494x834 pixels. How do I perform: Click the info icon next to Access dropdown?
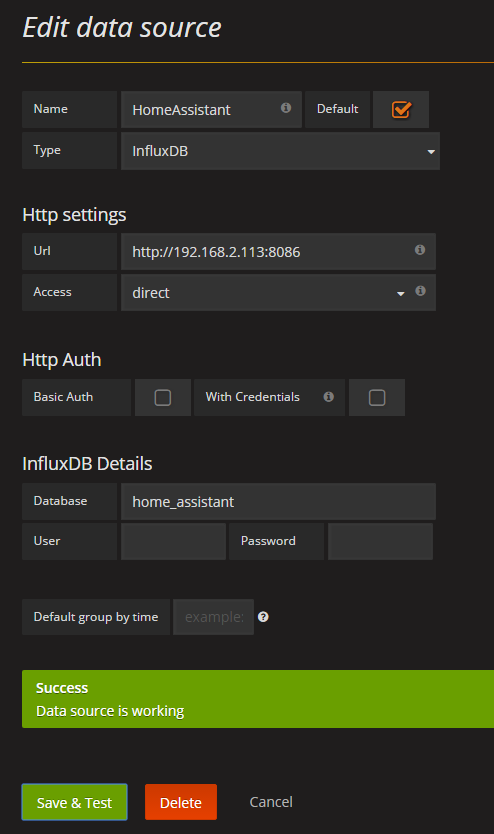[421, 290]
